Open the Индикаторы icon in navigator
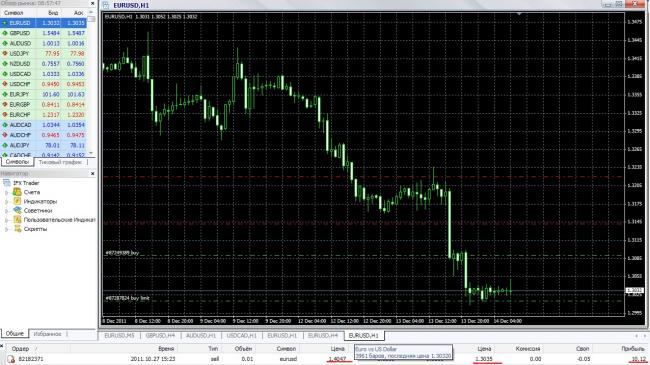 coord(17,201)
